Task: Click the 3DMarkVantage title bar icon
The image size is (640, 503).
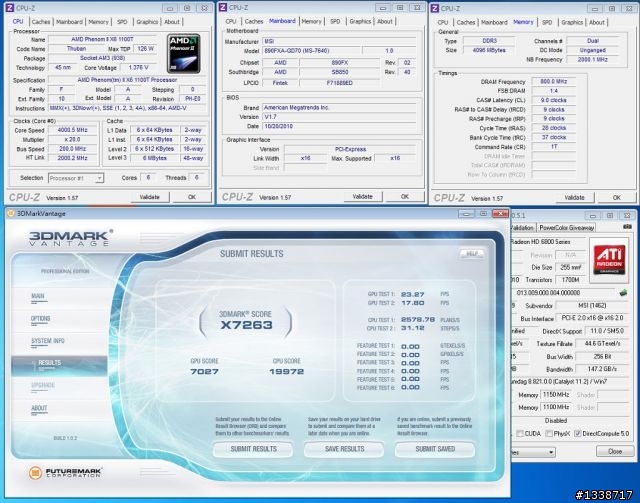Action: [11, 214]
